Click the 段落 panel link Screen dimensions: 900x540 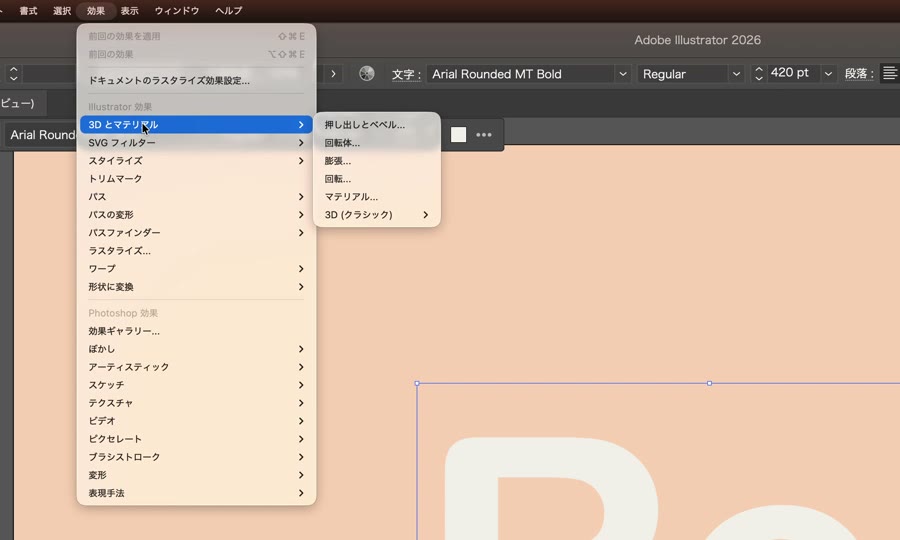pos(859,73)
